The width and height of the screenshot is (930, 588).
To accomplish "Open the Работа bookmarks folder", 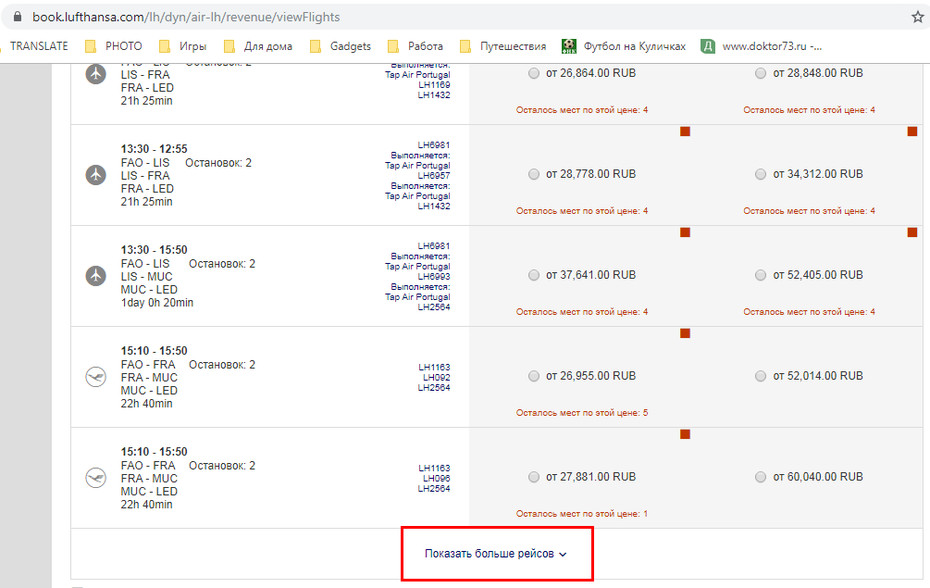I will pos(415,46).
